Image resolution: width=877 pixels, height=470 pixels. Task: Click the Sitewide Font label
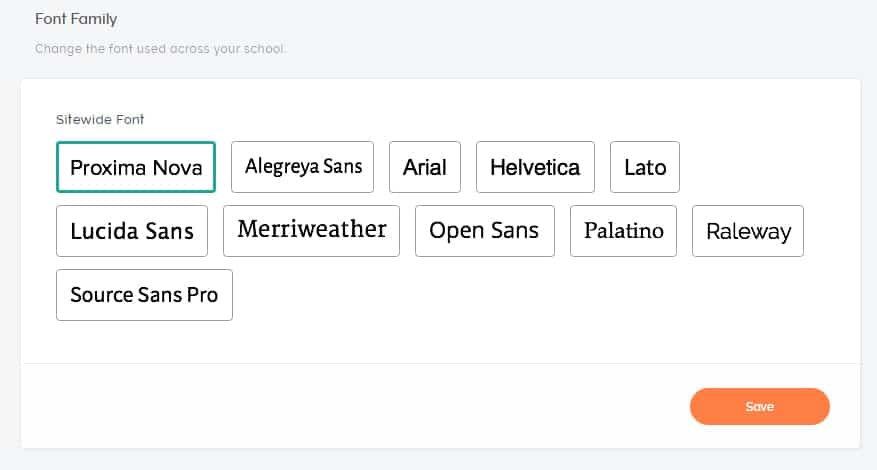[x=100, y=120]
